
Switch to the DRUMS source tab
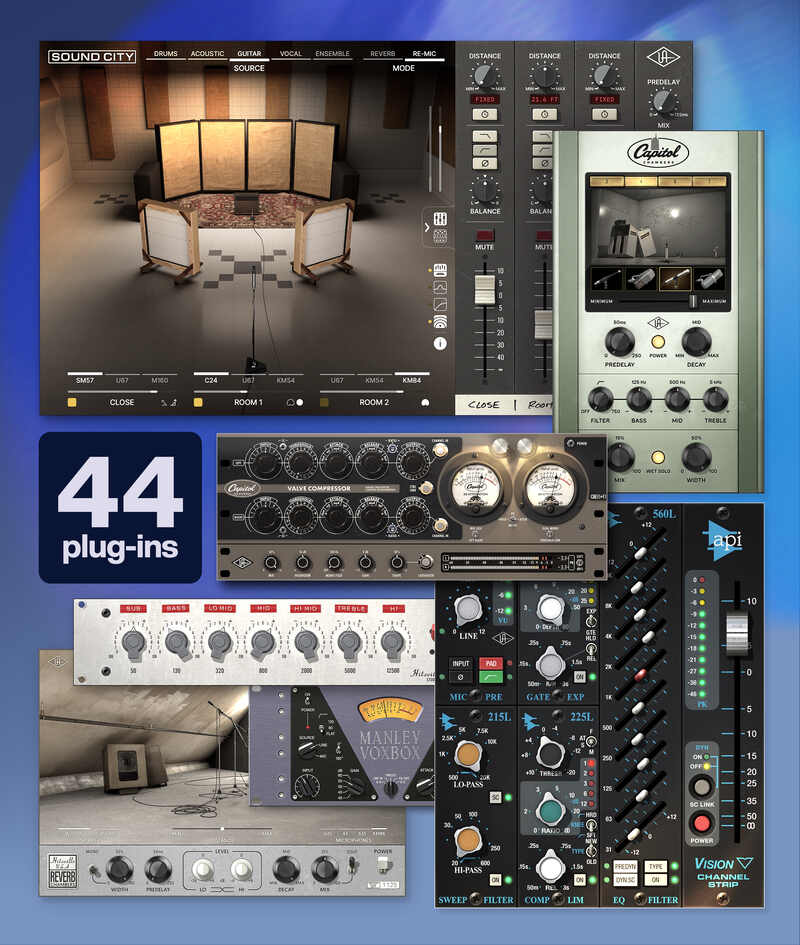tap(166, 54)
